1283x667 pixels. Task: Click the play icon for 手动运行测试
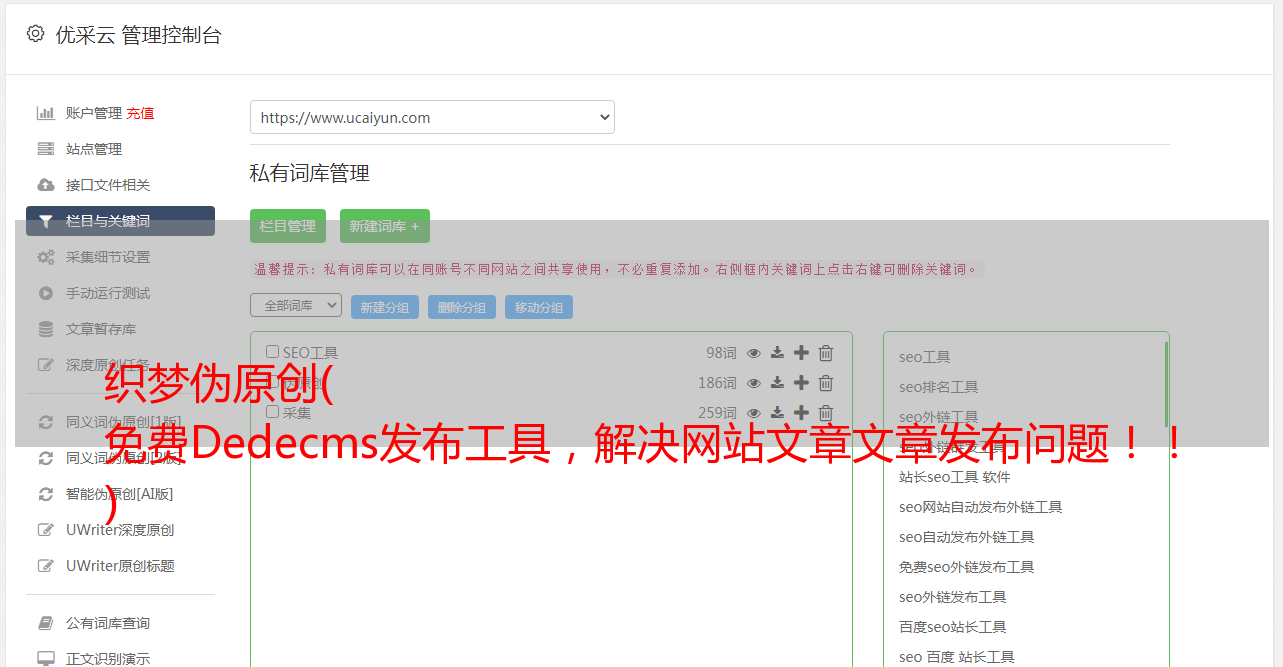[x=46, y=293]
